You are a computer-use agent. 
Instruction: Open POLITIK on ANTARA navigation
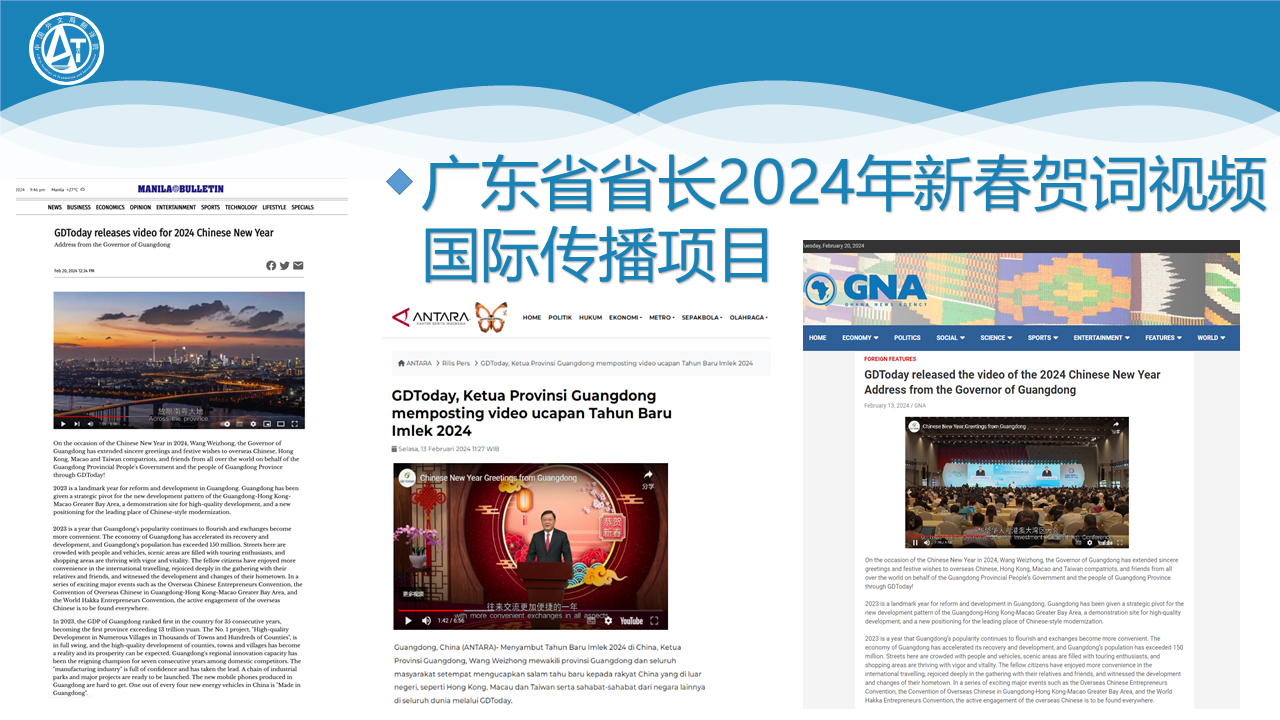point(560,318)
